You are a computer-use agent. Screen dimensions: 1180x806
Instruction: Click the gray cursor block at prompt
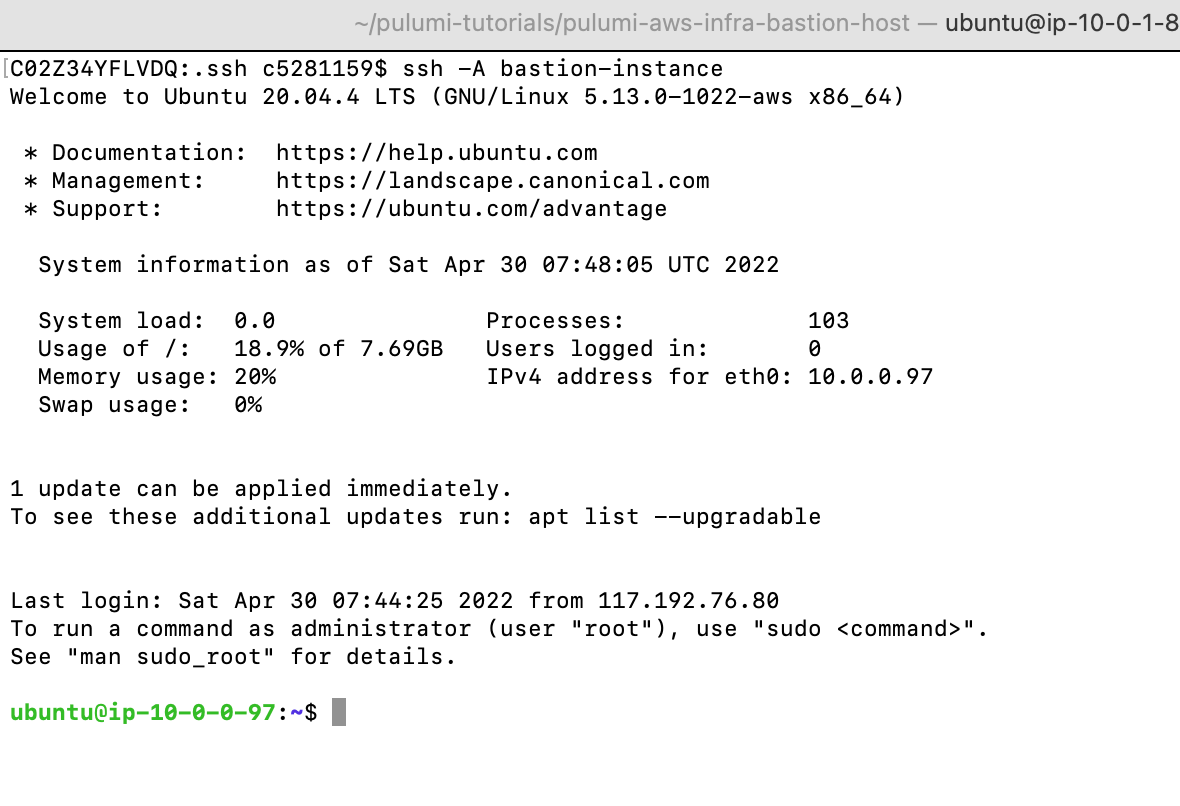pyautogui.click(x=339, y=712)
